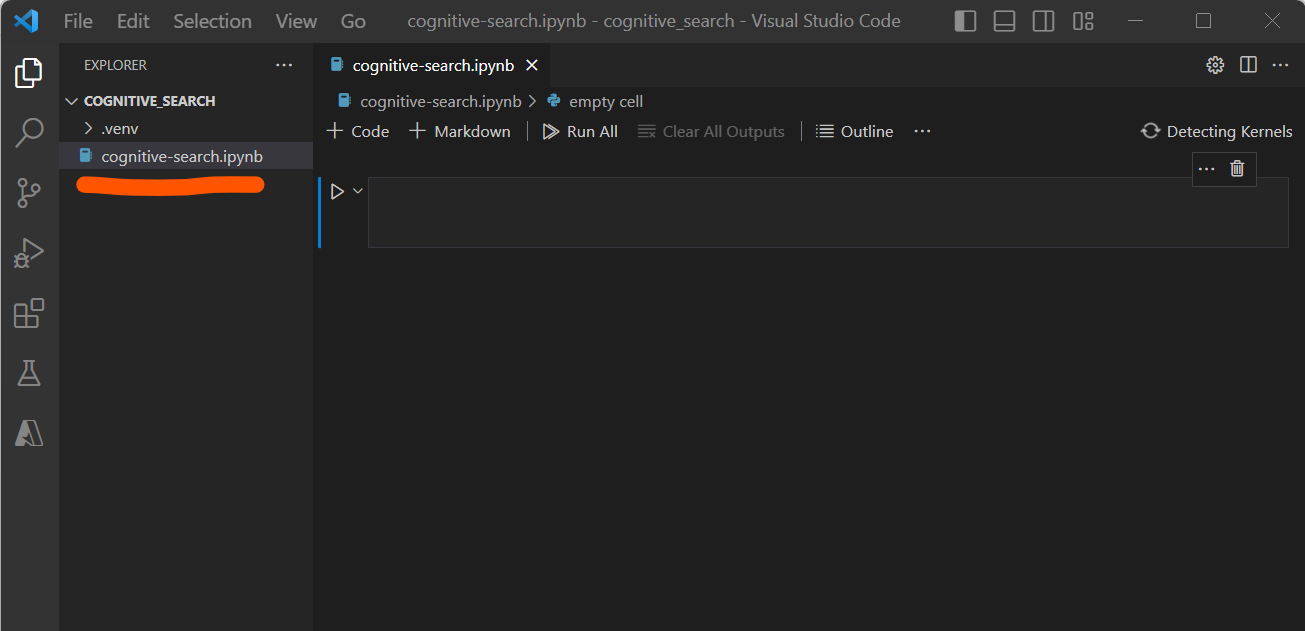Open the Azure view in activity bar
The image size is (1305, 631).
pyautogui.click(x=29, y=432)
